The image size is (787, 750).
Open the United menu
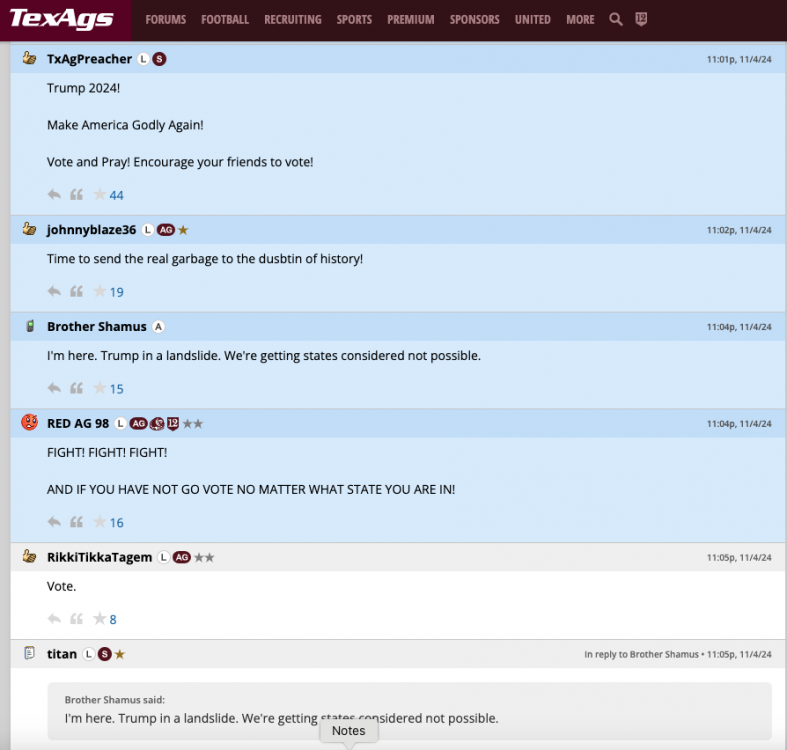click(533, 20)
